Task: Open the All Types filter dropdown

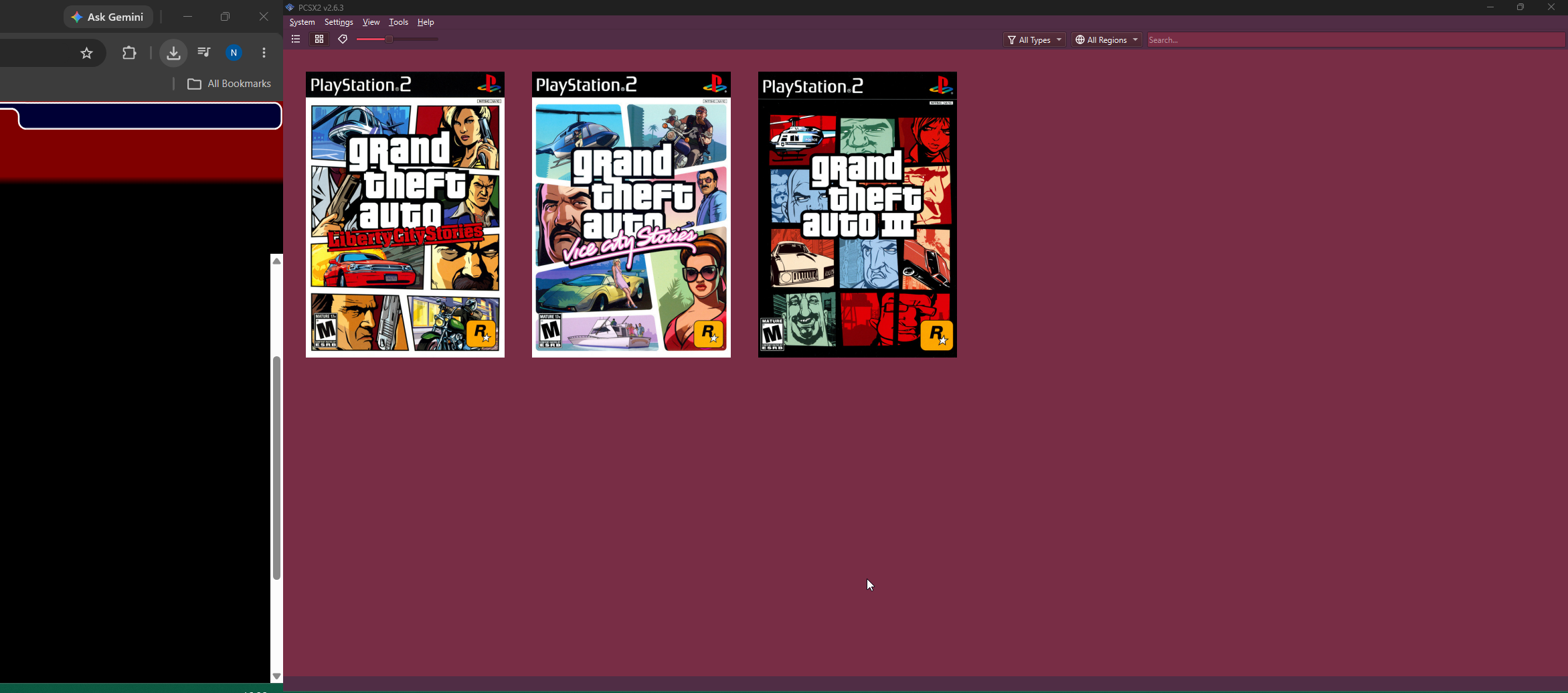Action: point(1035,40)
